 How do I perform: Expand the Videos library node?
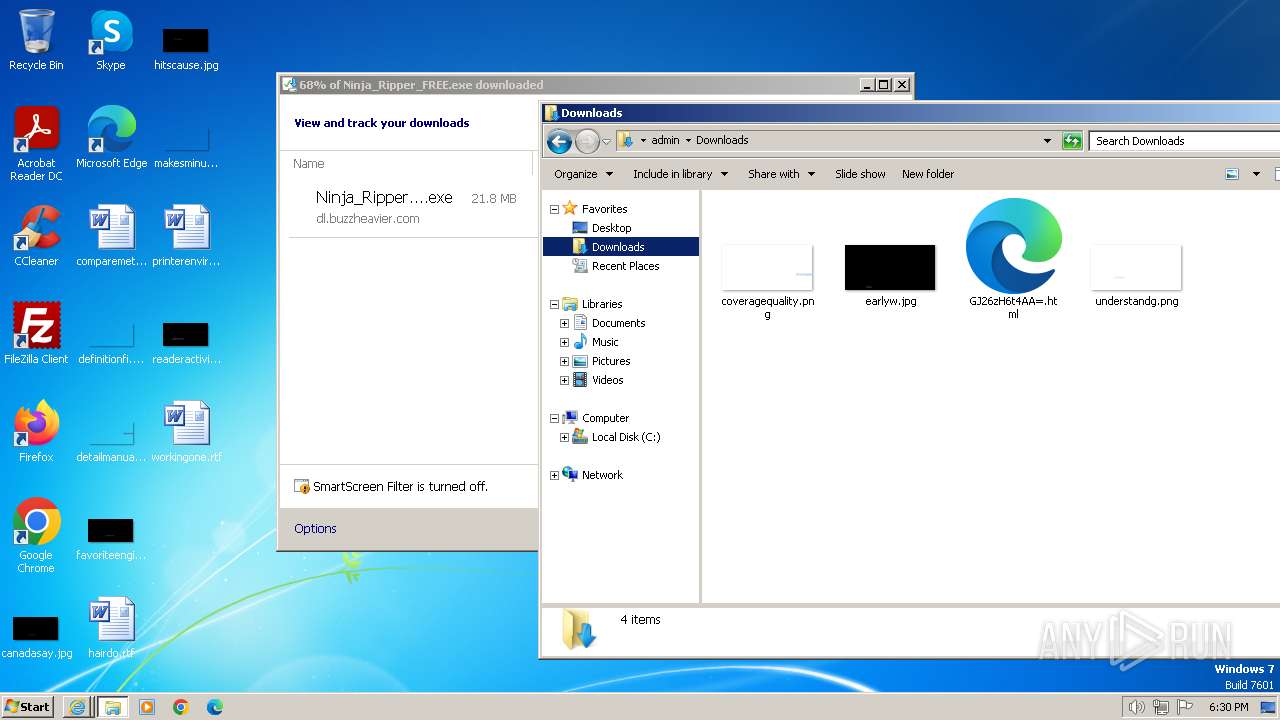pyautogui.click(x=564, y=380)
